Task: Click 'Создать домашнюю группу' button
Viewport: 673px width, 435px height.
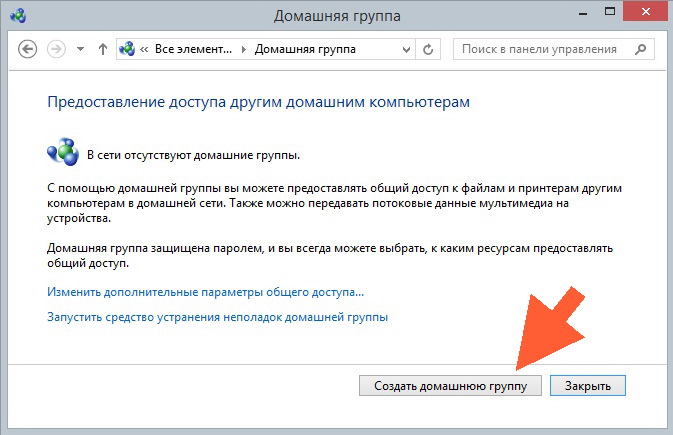Action: (x=450, y=386)
